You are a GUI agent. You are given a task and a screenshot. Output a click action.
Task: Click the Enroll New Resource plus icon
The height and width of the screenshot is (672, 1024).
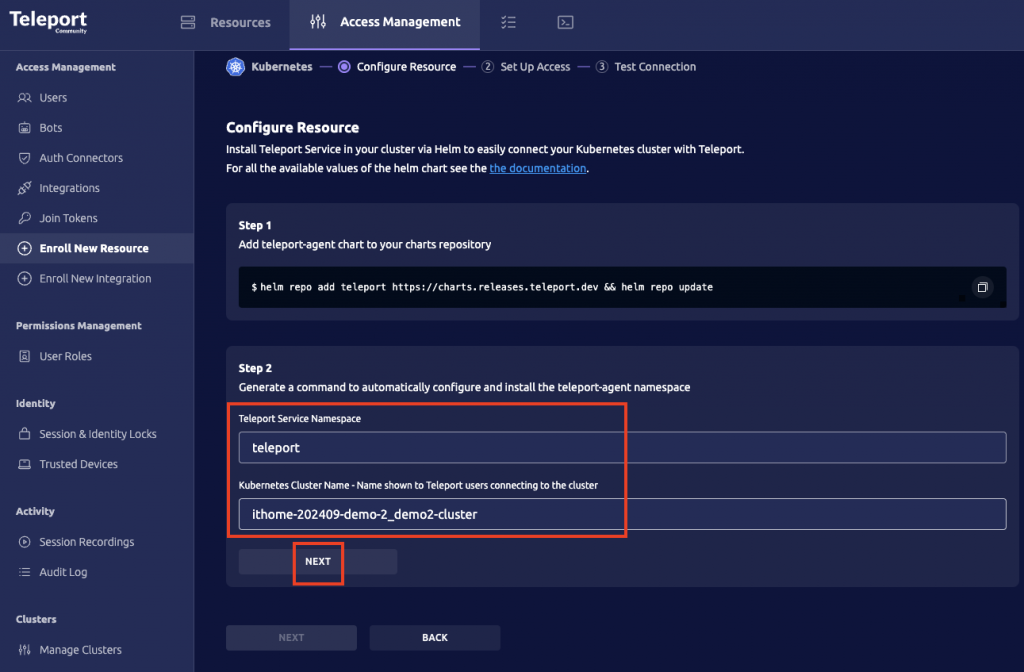pos(24,248)
